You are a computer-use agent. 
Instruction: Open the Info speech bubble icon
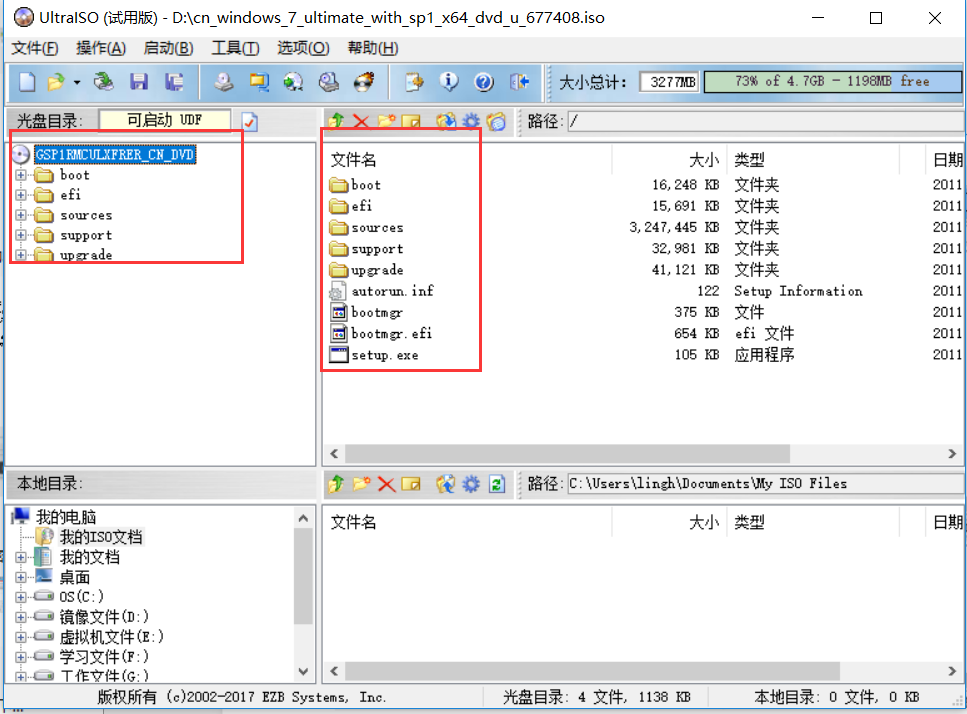(x=449, y=82)
